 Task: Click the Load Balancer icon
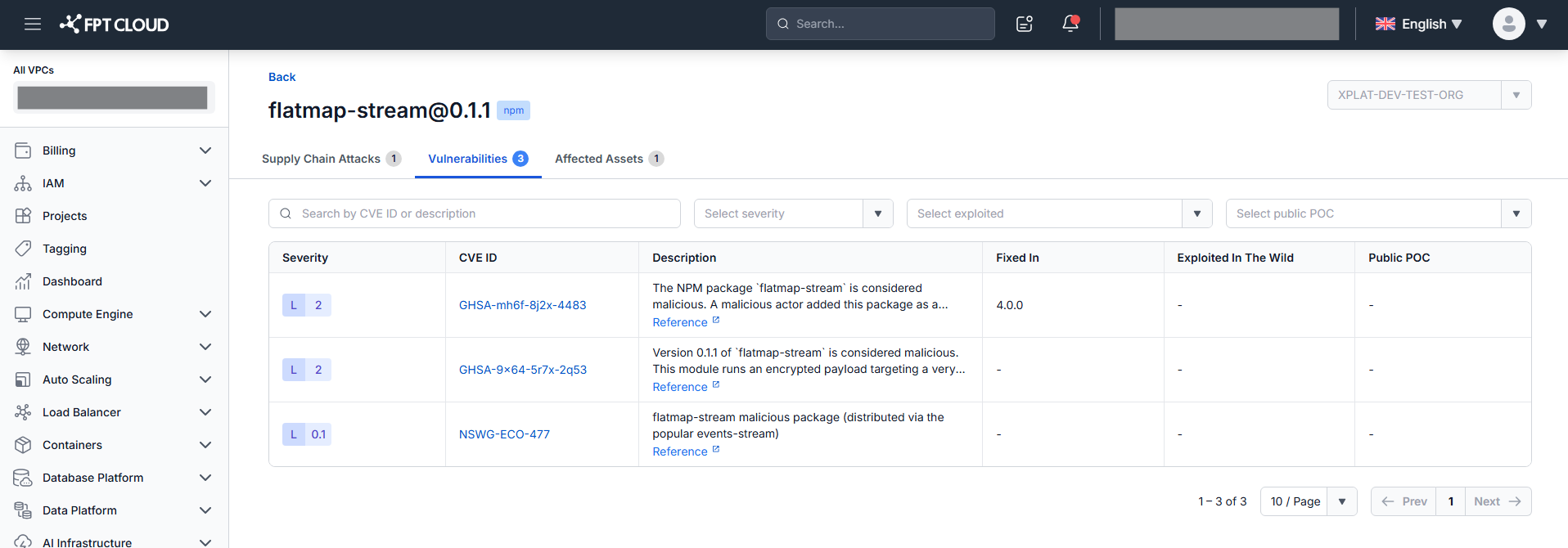(x=23, y=412)
